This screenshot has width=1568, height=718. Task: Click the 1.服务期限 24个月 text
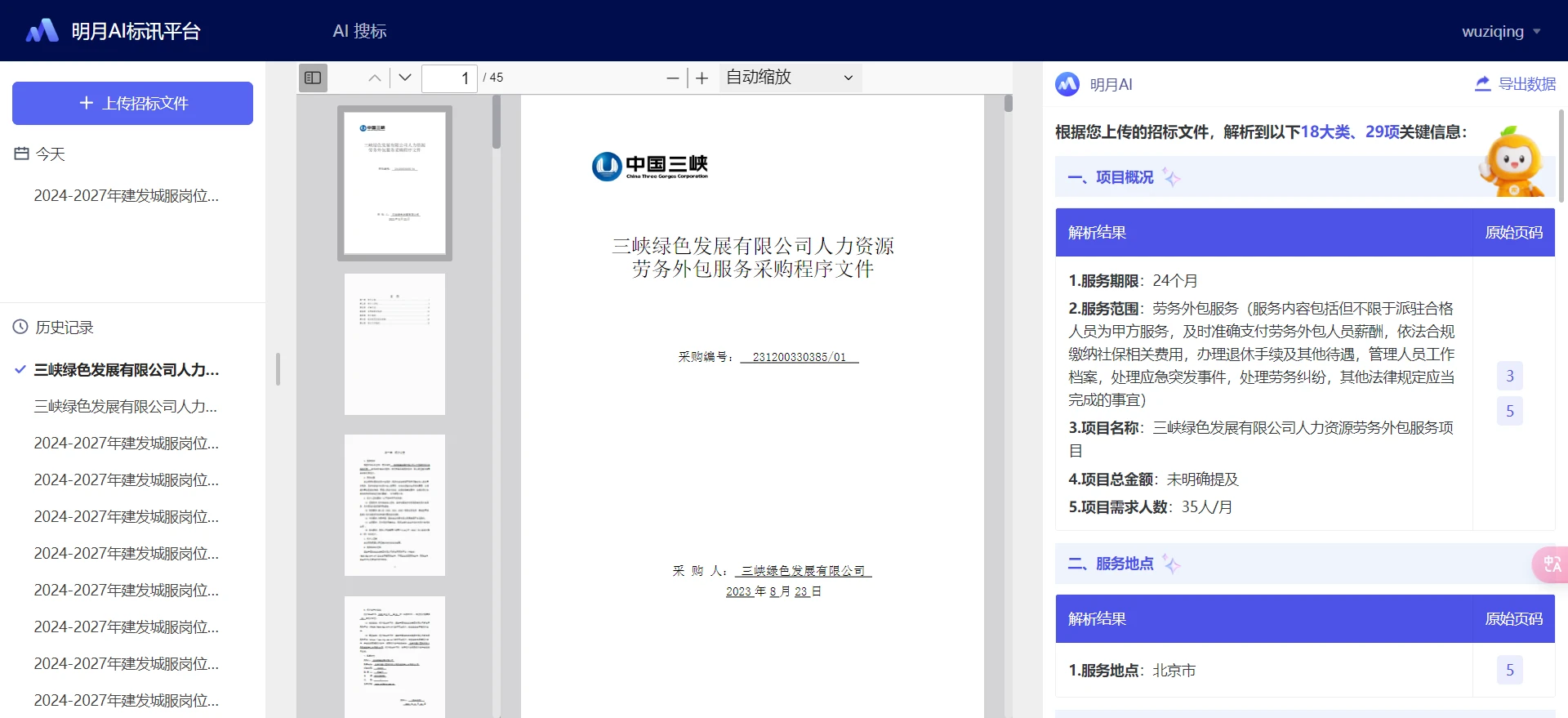point(1133,281)
